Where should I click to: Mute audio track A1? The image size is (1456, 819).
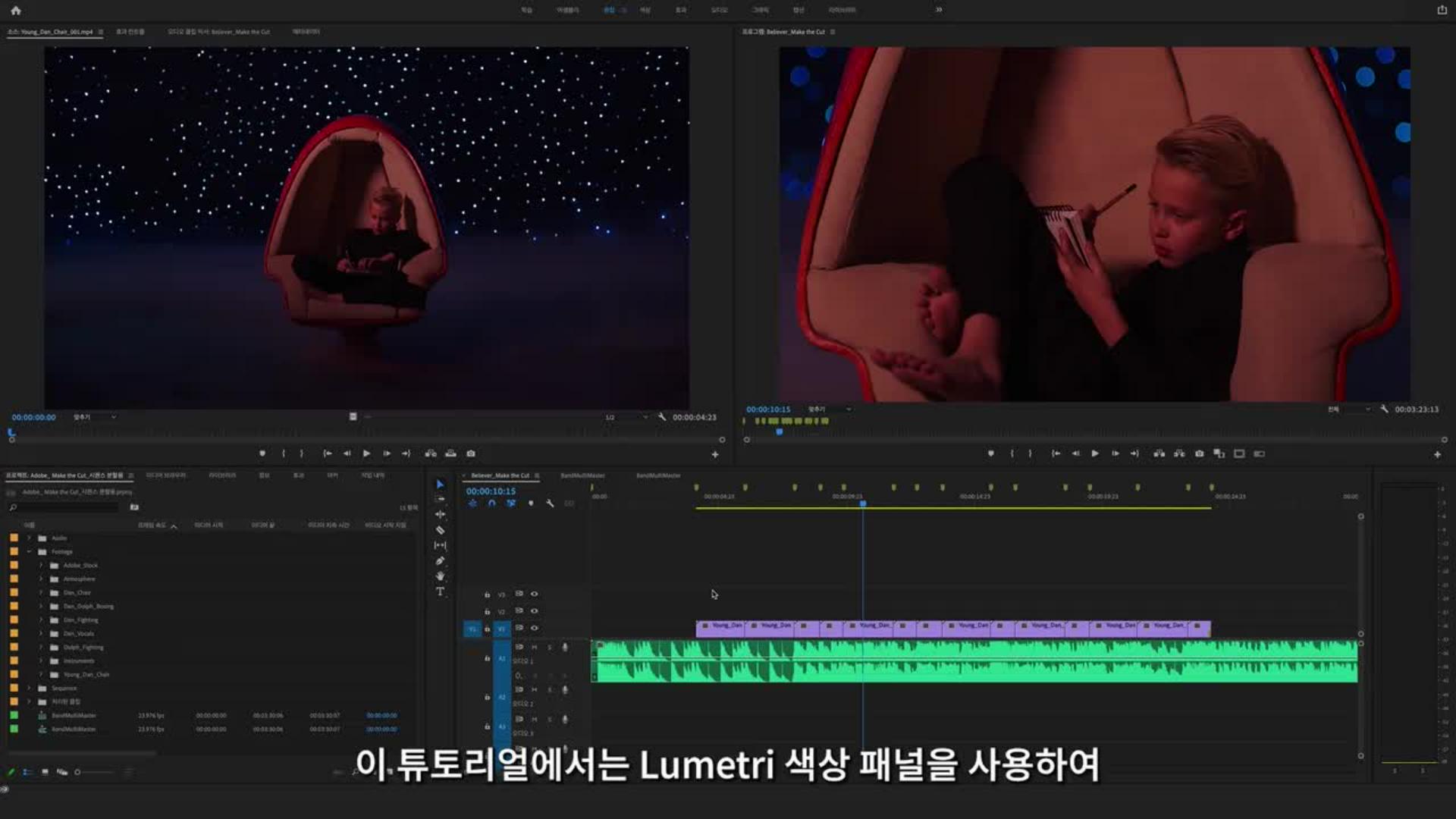[x=534, y=648]
